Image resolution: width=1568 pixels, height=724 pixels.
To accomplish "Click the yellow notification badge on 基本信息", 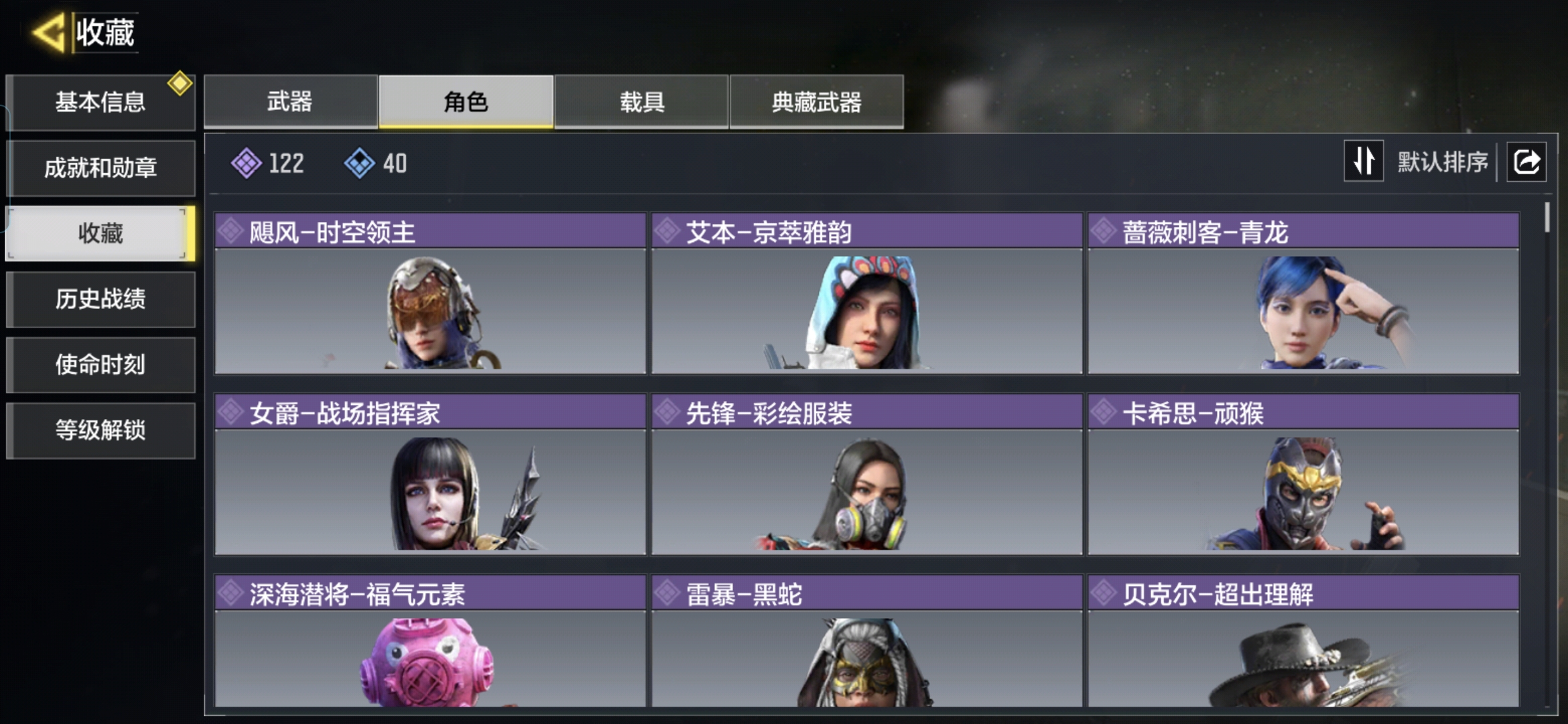I will coord(180,84).
